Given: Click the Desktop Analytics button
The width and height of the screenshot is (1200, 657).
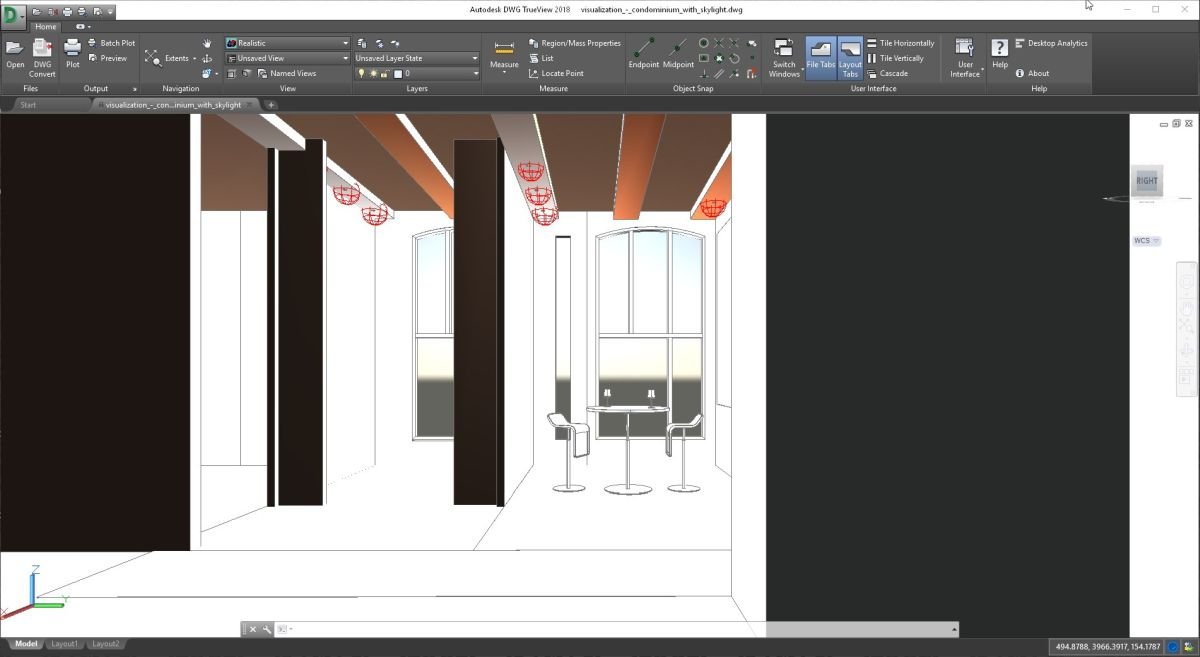Looking at the screenshot, I should pyautogui.click(x=1051, y=42).
